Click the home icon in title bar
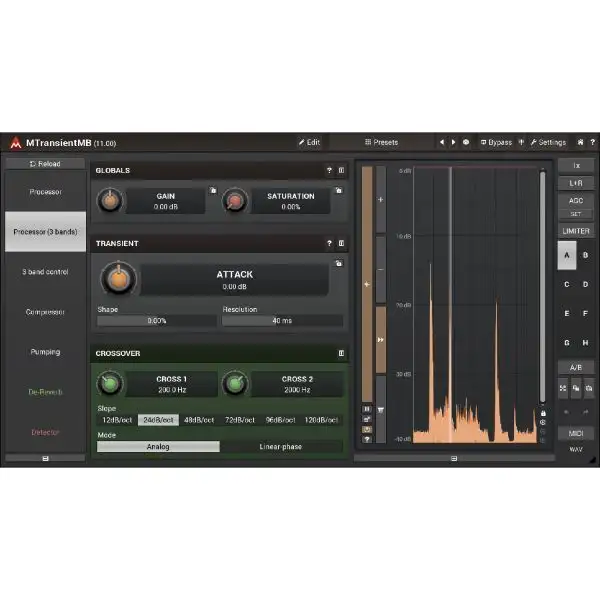The width and height of the screenshot is (600, 600). click(x=580, y=142)
